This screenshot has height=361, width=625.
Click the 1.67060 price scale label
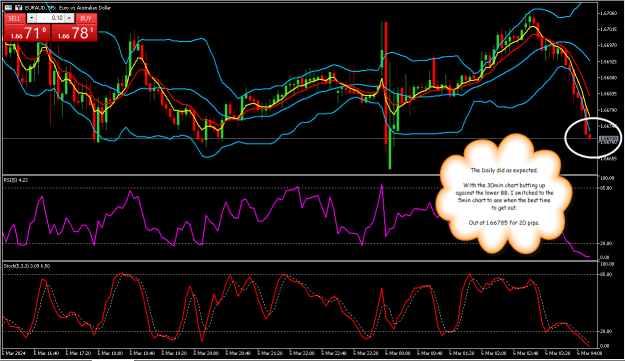pyautogui.click(x=608, y=13)
